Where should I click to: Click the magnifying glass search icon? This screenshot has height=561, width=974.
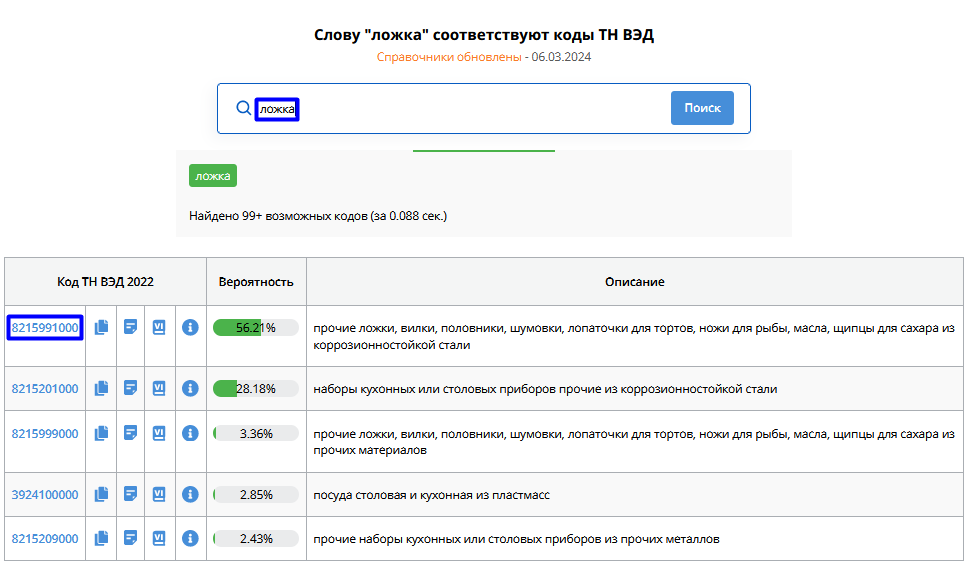coord(243,108)
